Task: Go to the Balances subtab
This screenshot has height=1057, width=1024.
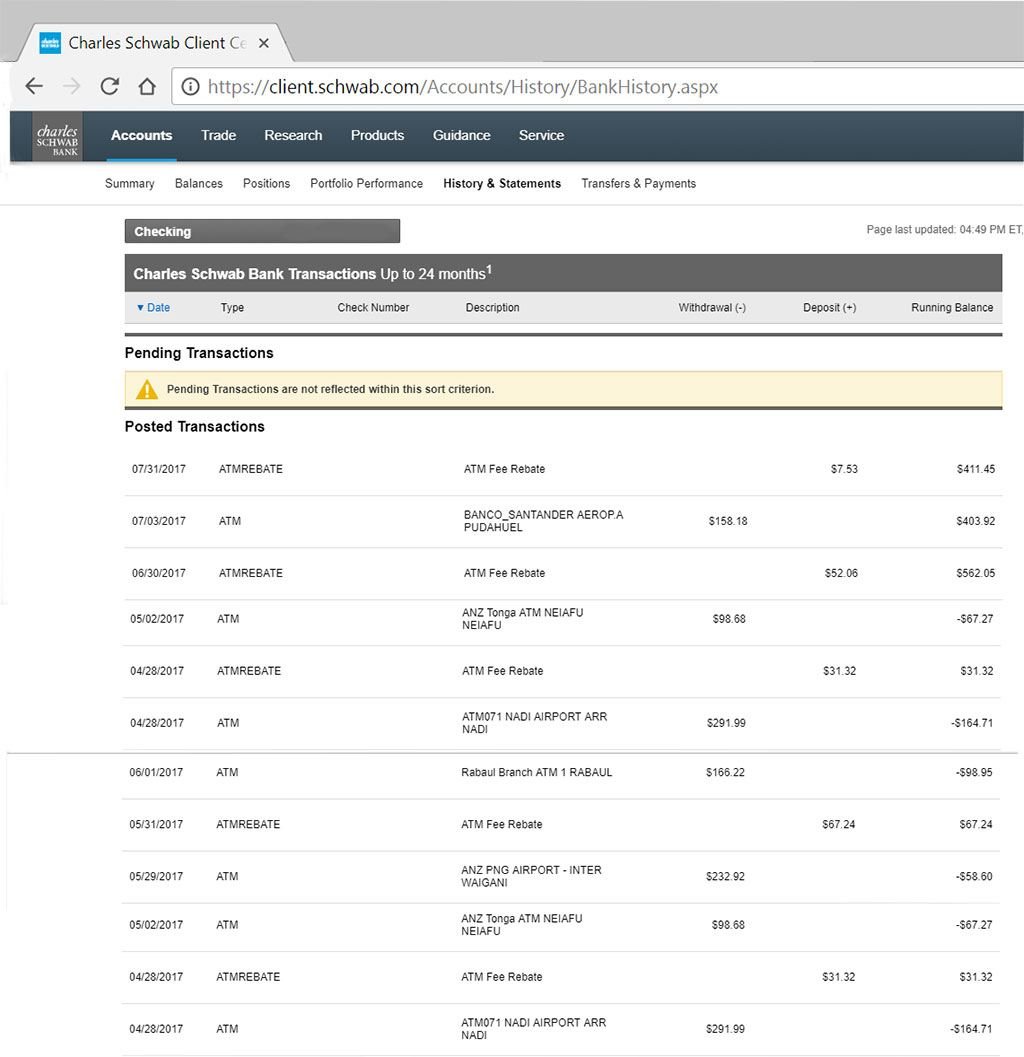Action: (x=199, y=183)
